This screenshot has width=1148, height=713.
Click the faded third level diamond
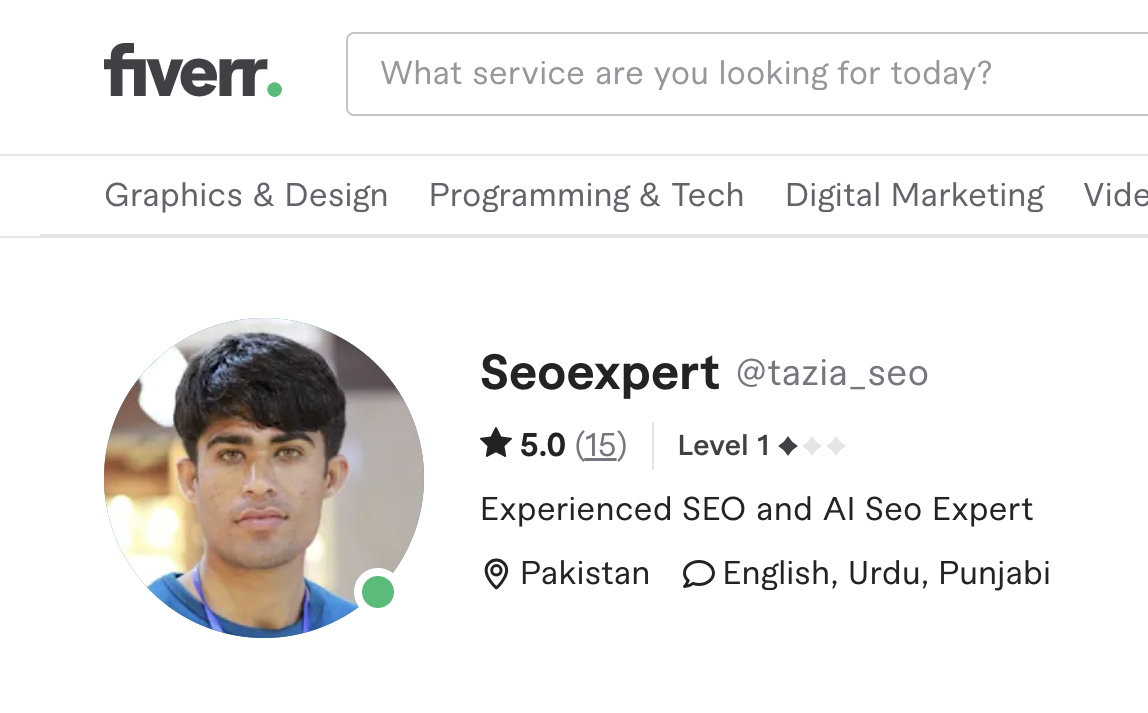click(x=836, y=445)
